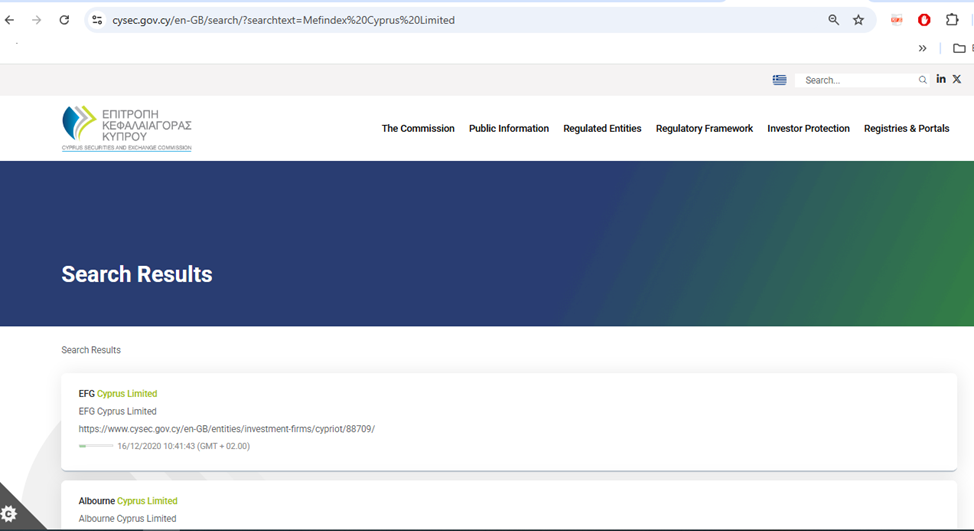Open the bookmarks folder icon
This screenshot has width=974, height=531.
[x=959, y=48]
